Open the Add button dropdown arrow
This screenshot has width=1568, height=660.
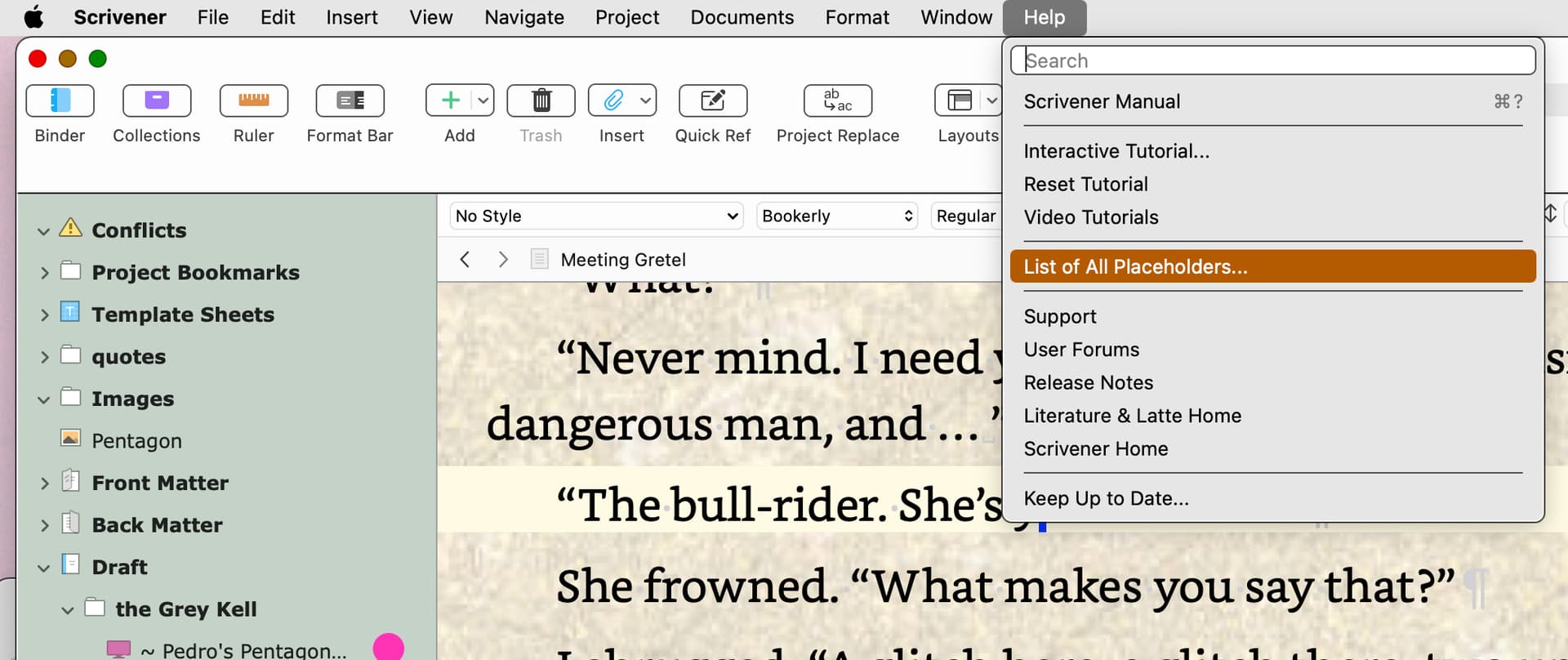[483, 100]
